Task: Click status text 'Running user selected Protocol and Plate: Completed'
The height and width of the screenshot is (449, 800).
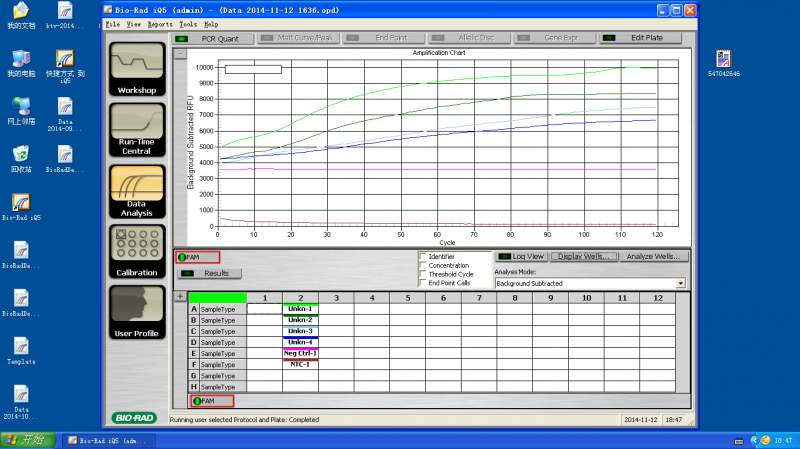Action: (x=244, y=419)
